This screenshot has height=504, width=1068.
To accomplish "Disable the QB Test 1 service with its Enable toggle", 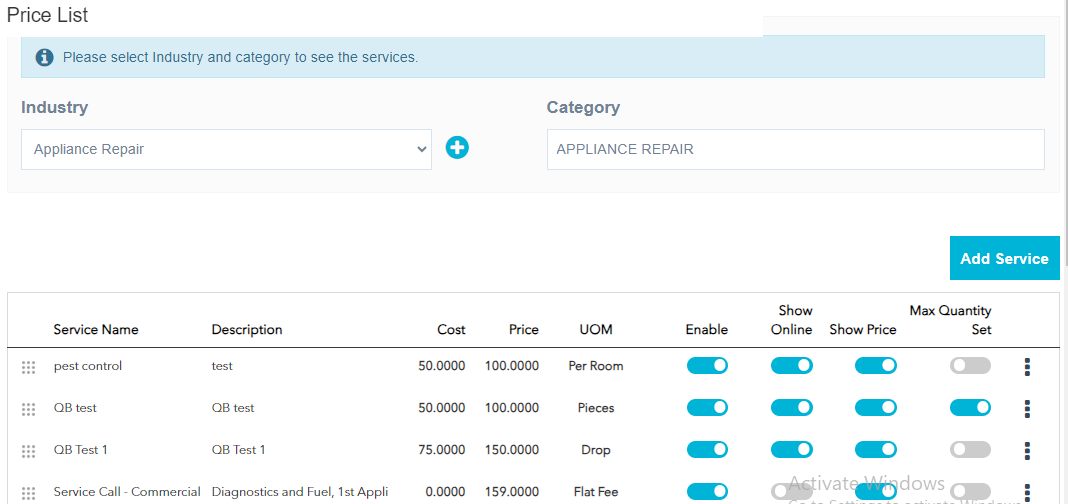I will [707, 450].
